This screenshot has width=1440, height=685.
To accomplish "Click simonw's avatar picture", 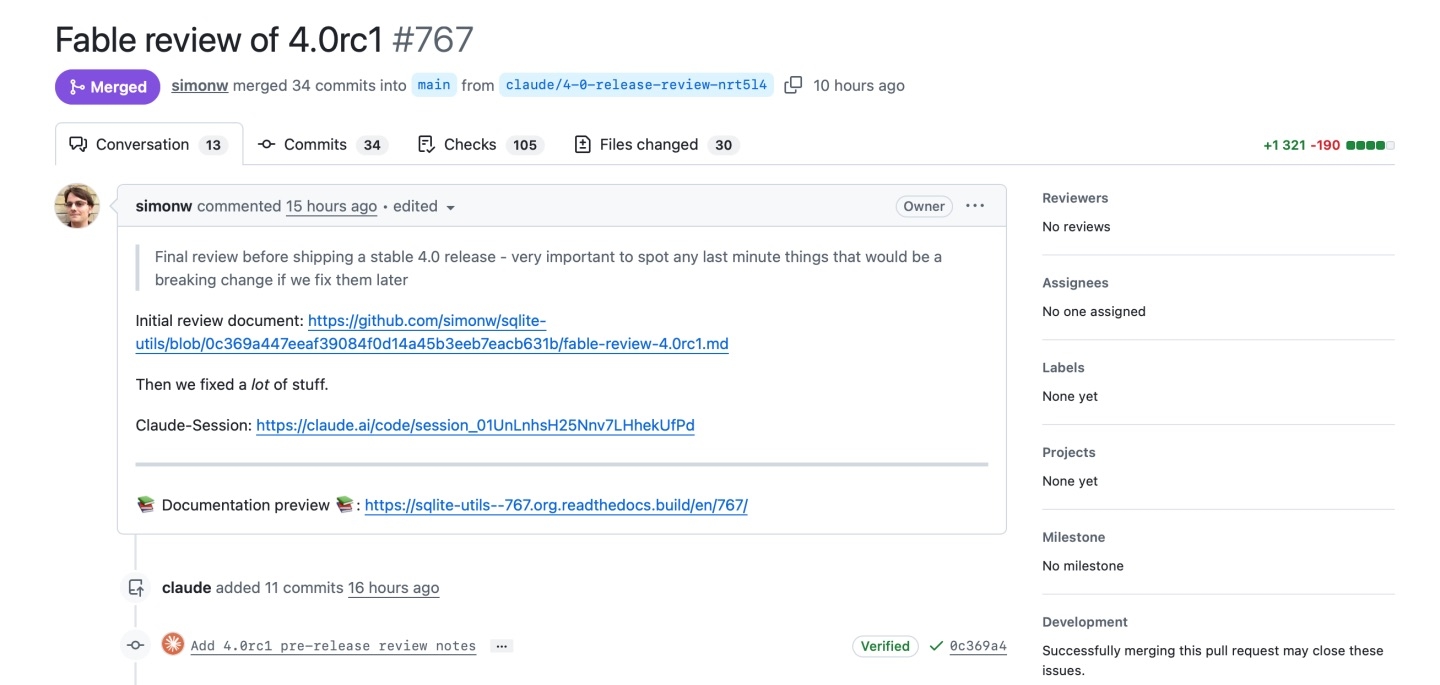I will click(x=77, y=206).
